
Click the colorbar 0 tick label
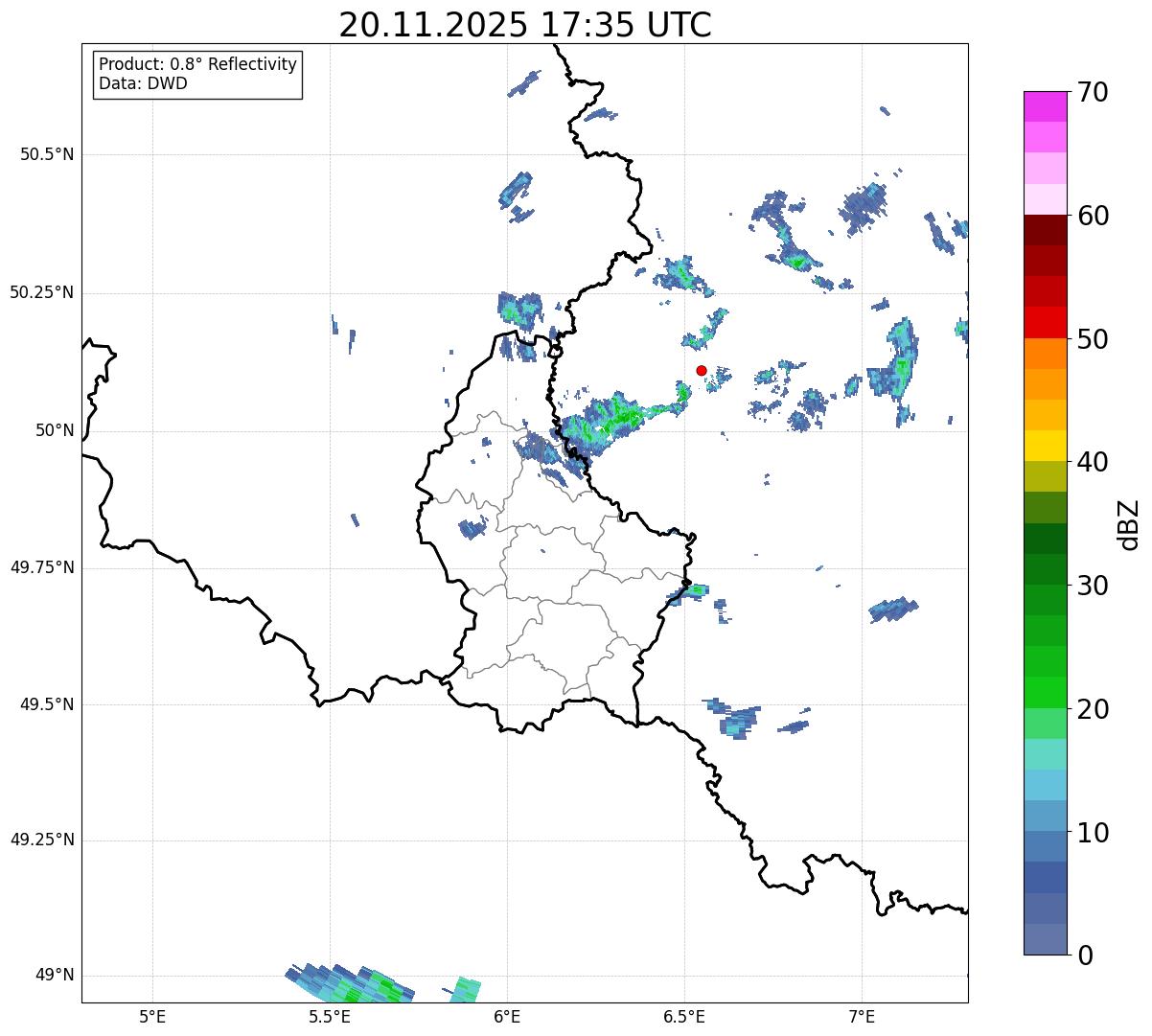pyautogui.click(x=1085, y=955)
